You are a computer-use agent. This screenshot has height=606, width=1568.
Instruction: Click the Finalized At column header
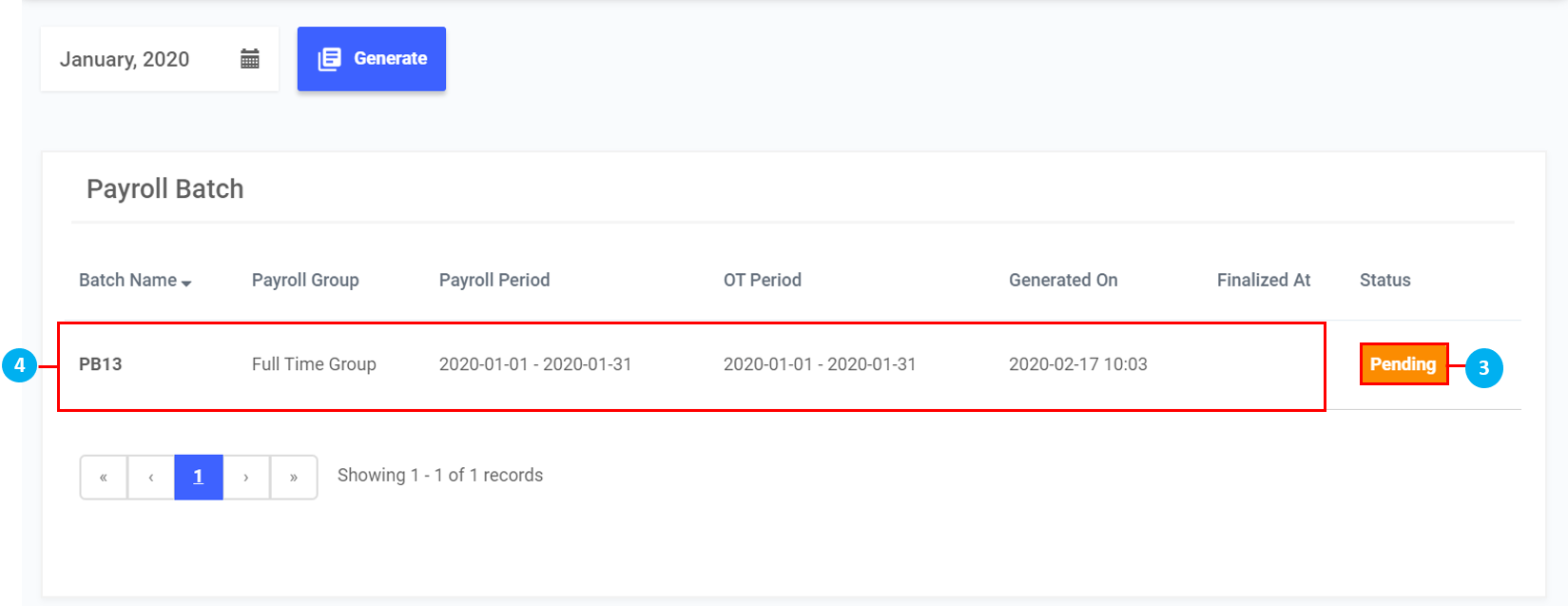(1264, 280)
